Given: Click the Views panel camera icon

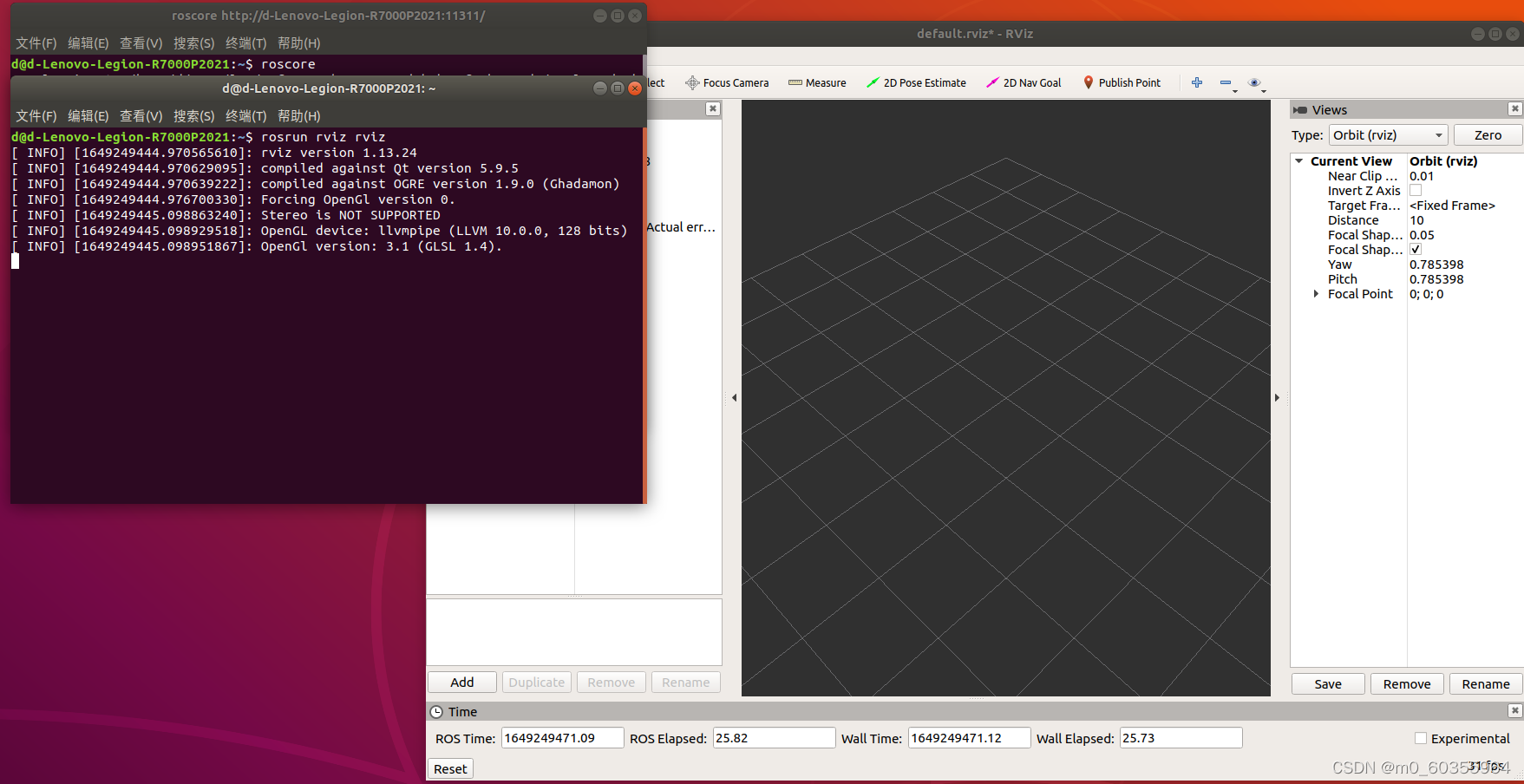Looking at the screenshot, I should point(1299,110).
